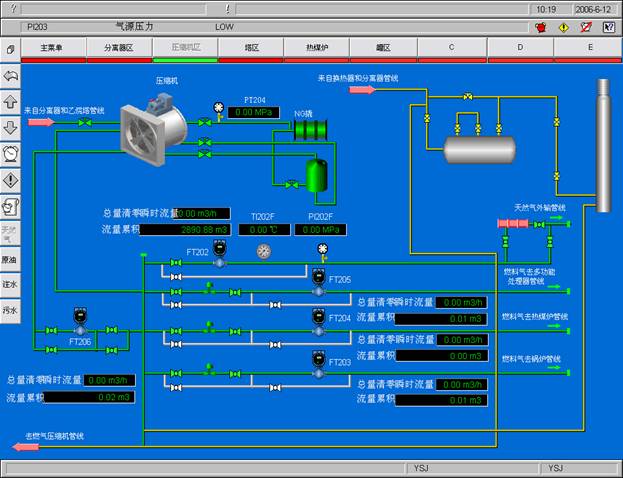This screenshot has height=478, width=623.
Task: Click the round dial gauge near TI202F
Action: coord(264,251)
